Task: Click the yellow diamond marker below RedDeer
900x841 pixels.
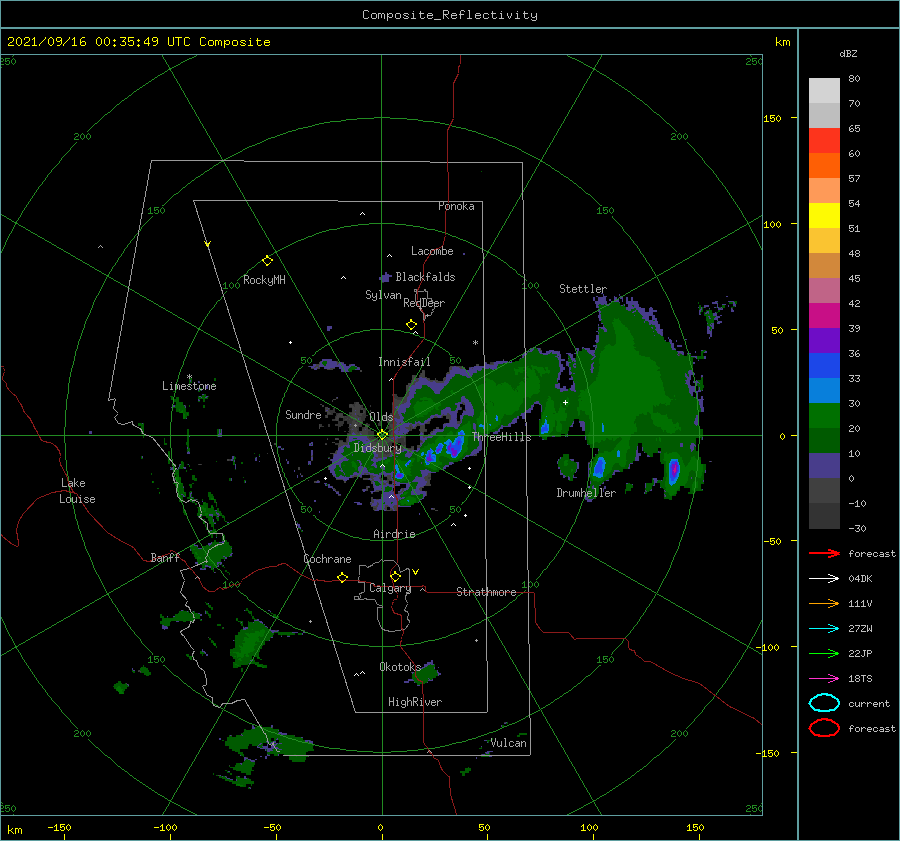Action: tap(412, 325)
